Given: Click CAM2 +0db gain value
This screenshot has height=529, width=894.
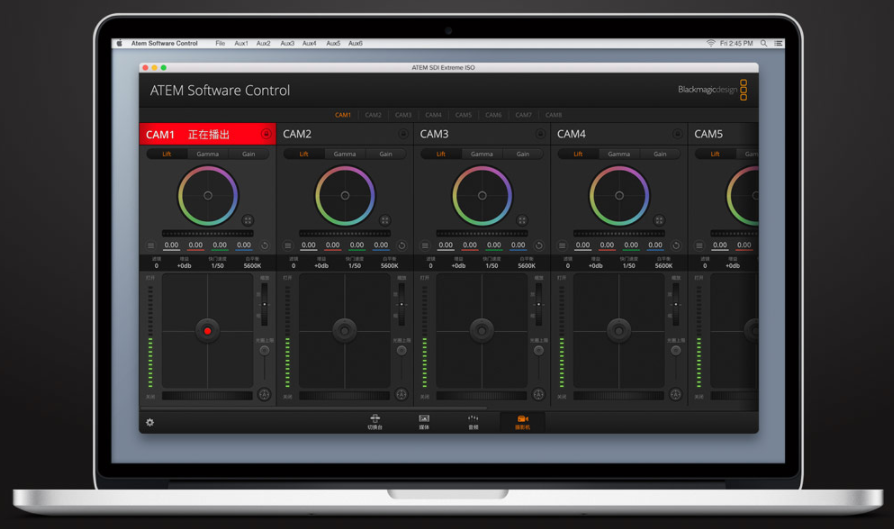Looking at the screenshot, I should coord(321,266).
